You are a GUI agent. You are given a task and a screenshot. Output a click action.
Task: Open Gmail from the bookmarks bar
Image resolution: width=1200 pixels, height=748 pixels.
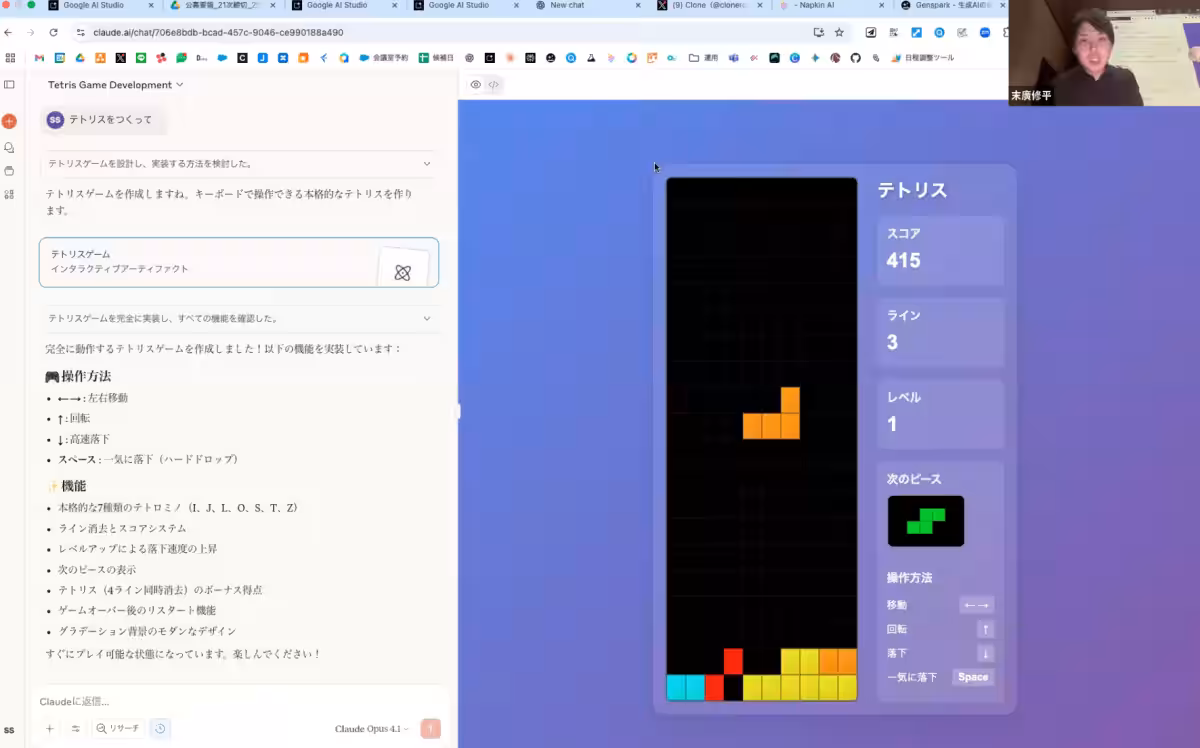pyautogui.click(x=37, y=58)
